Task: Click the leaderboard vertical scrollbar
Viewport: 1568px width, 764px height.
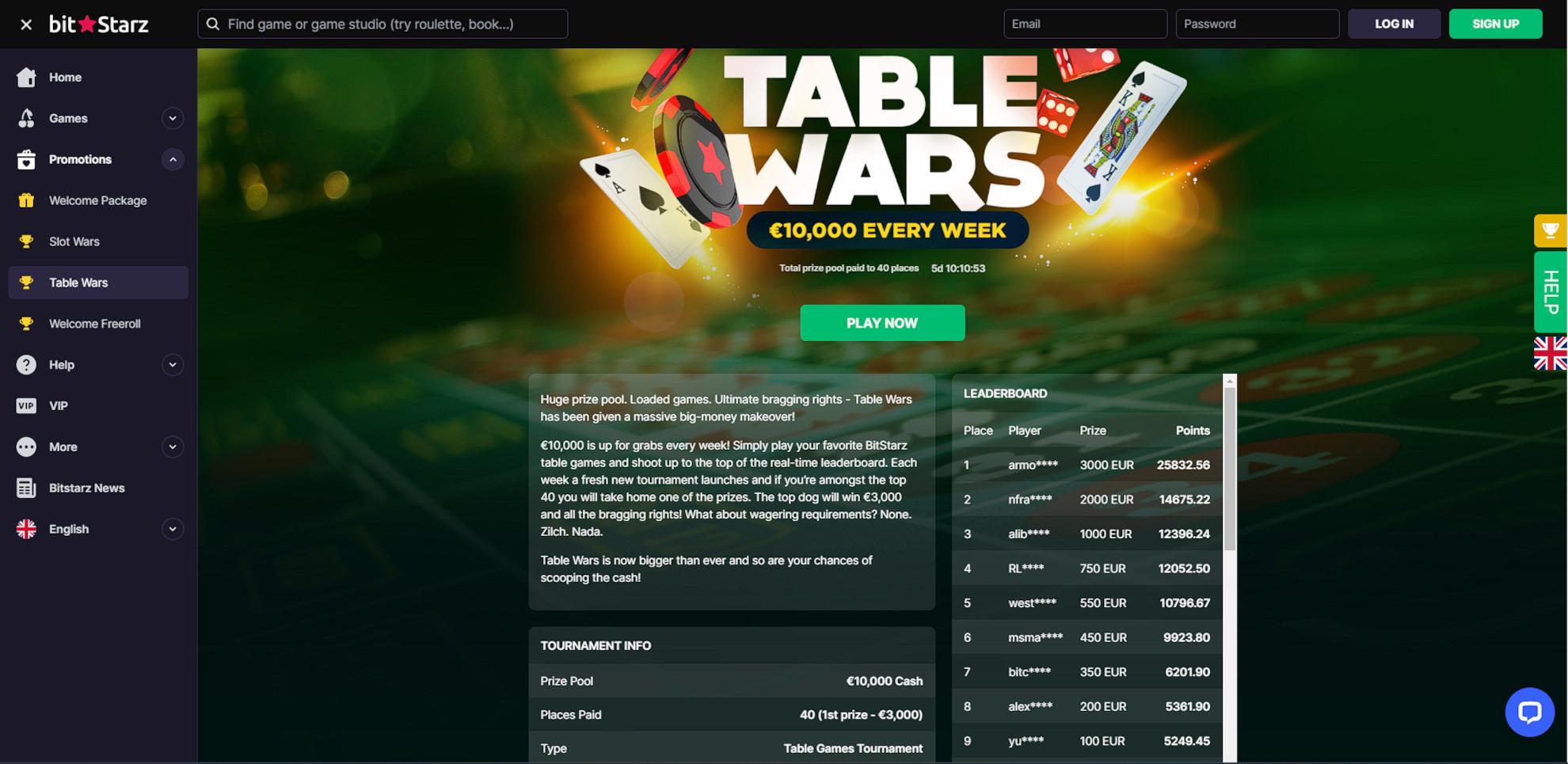Action: pyautogui.click(x=1230, y=568)
